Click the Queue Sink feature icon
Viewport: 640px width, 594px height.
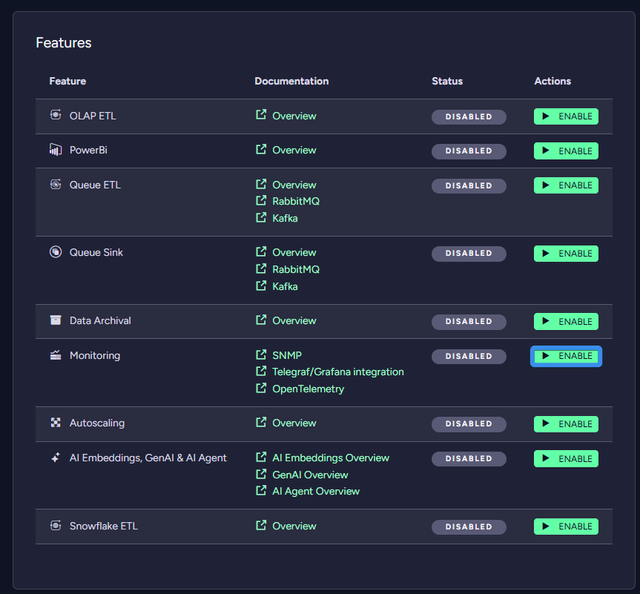point(56,252)
